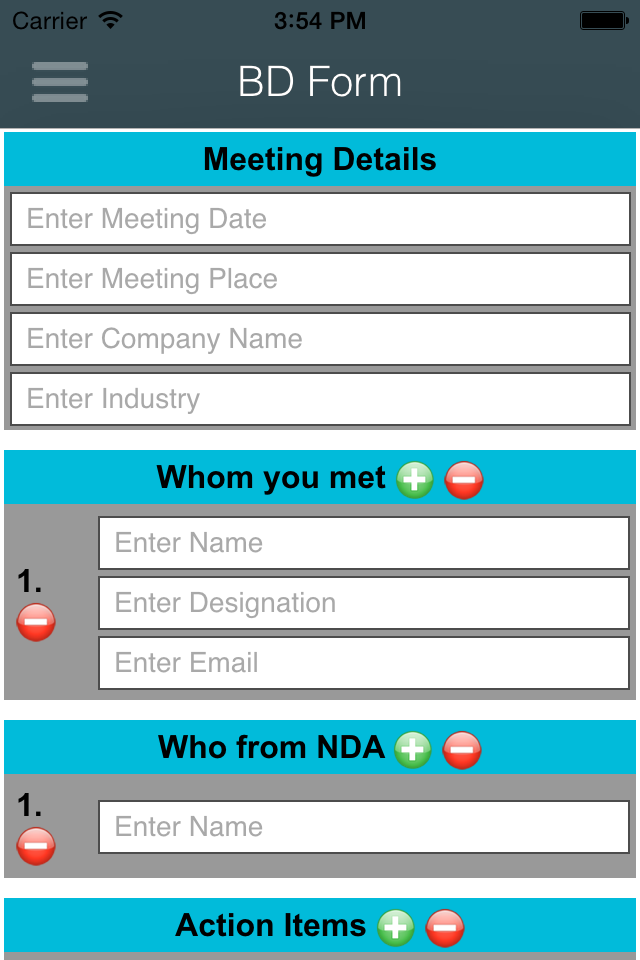The image size is (640, 960).
Task: Add a new Action Items entry
Action: pos(396,927)
